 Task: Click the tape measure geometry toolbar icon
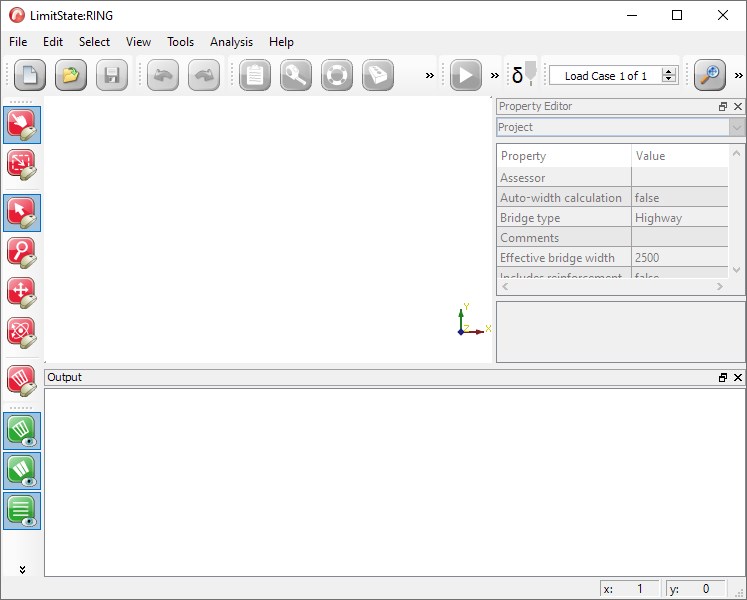[296, 75]
